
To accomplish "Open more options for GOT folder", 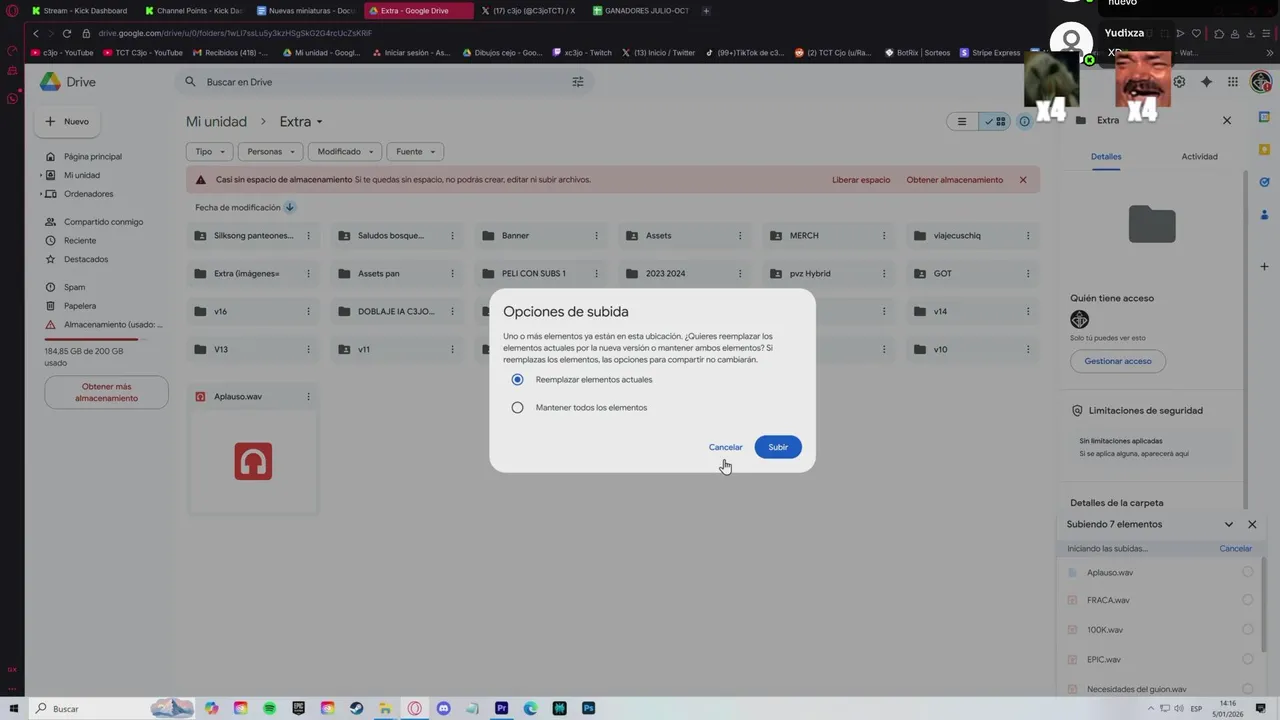I will (x=1028, y=274).
